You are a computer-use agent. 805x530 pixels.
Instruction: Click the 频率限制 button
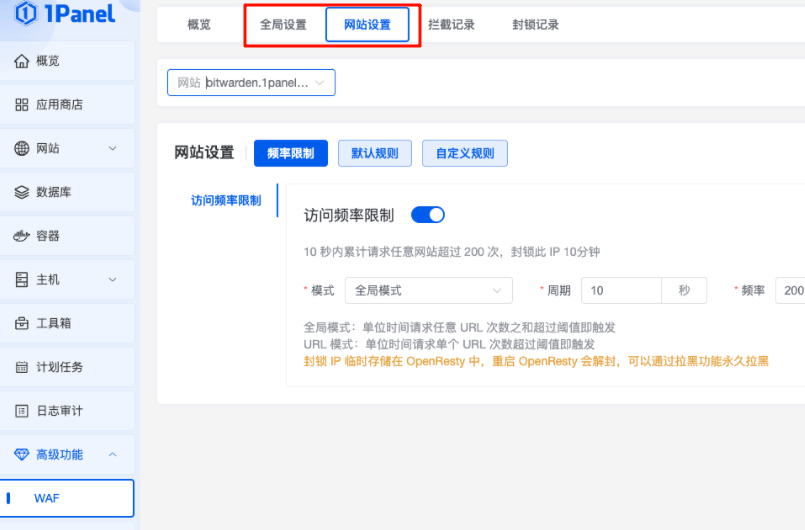coord(291,153)
